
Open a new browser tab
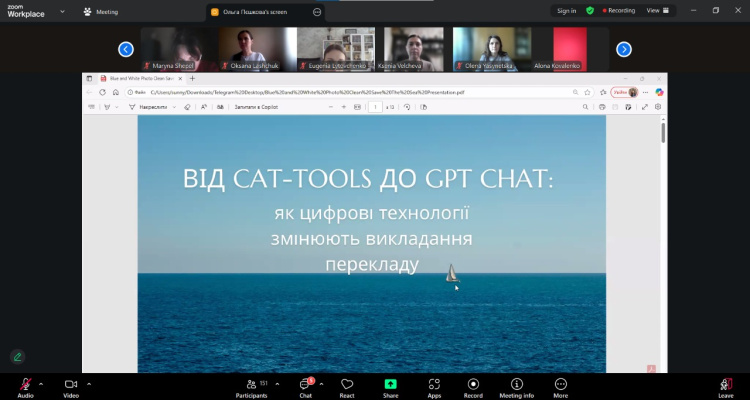(192, 78)
